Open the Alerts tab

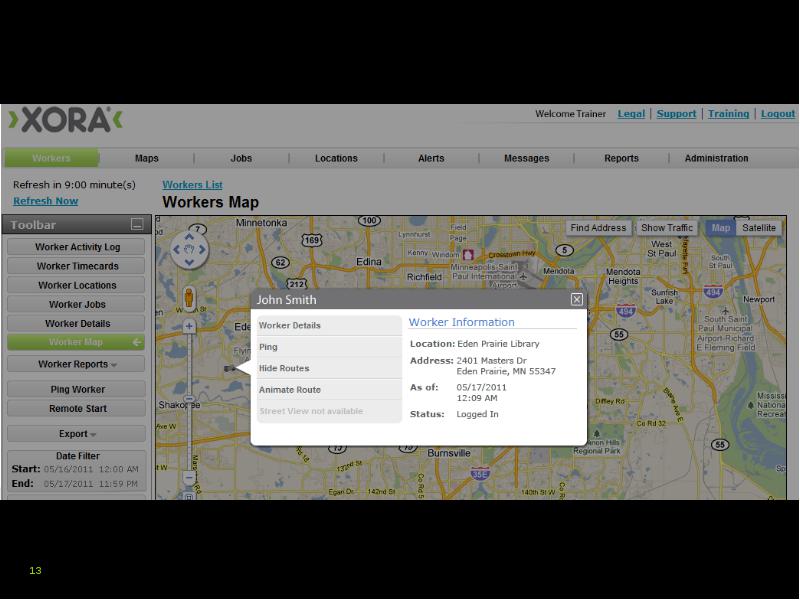pyautogui.click(x=431, y=158)
